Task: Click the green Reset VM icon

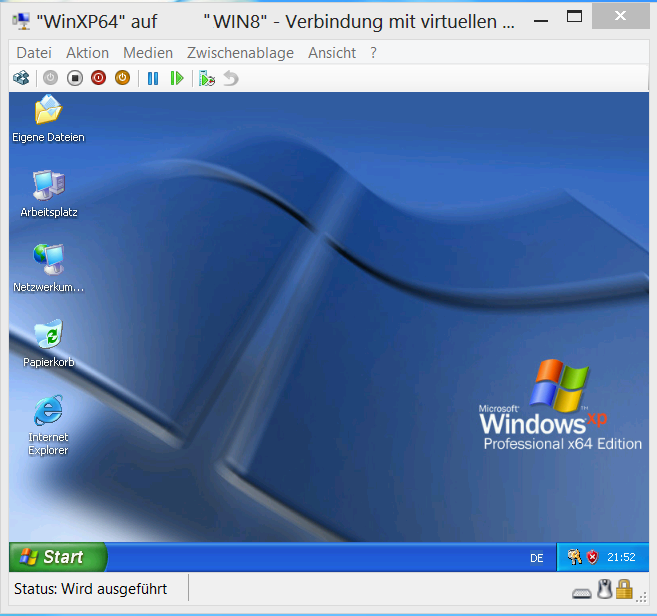Action: 177,78
